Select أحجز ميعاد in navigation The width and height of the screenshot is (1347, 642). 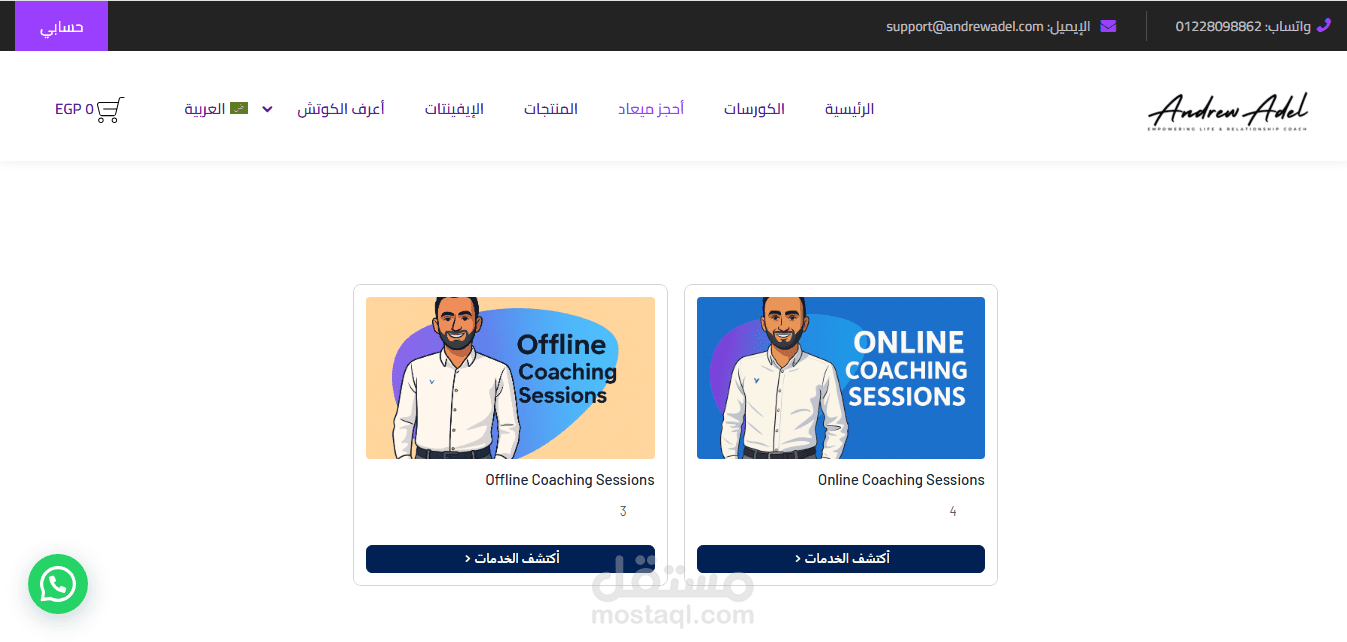[651, 109]
